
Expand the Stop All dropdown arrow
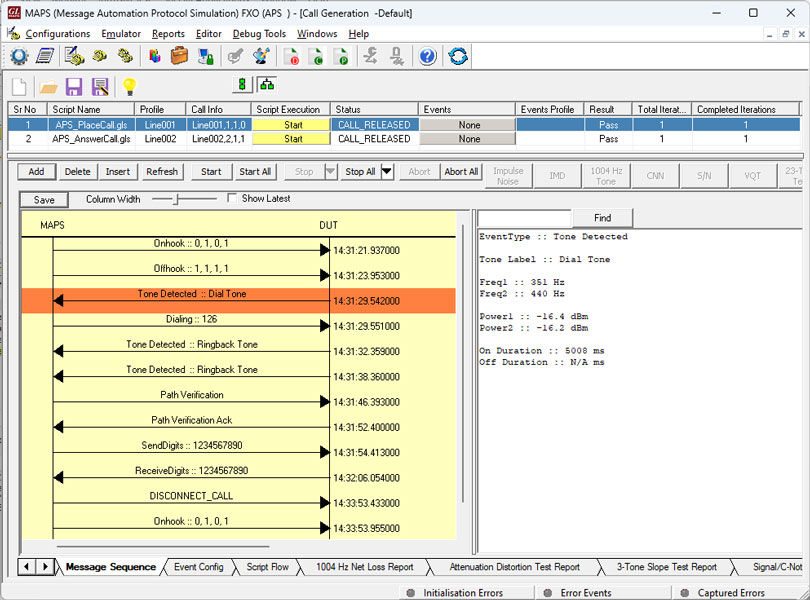tap(387, 172)
